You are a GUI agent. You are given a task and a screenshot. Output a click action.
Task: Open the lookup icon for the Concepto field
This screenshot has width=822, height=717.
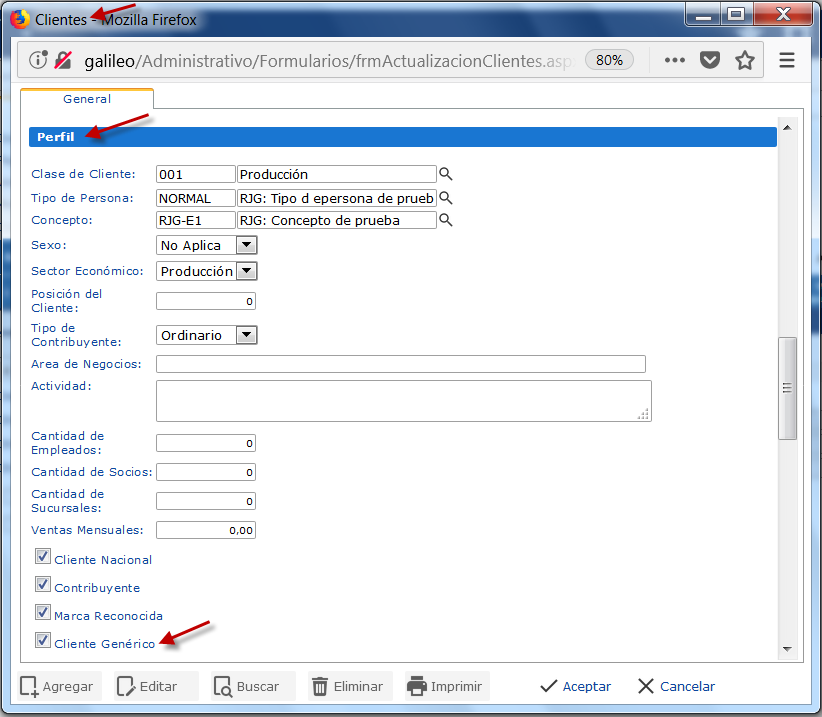(446, 220)
